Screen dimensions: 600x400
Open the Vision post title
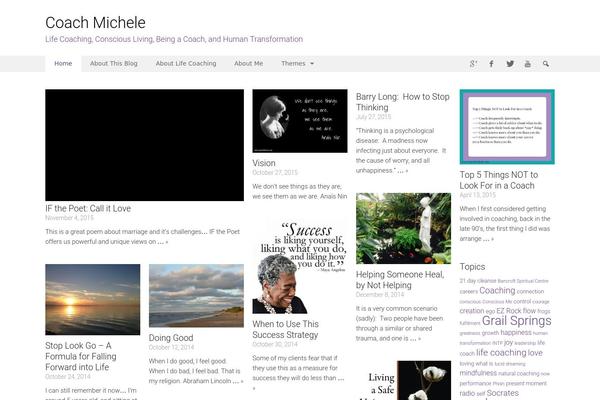[x=264, y=163]
